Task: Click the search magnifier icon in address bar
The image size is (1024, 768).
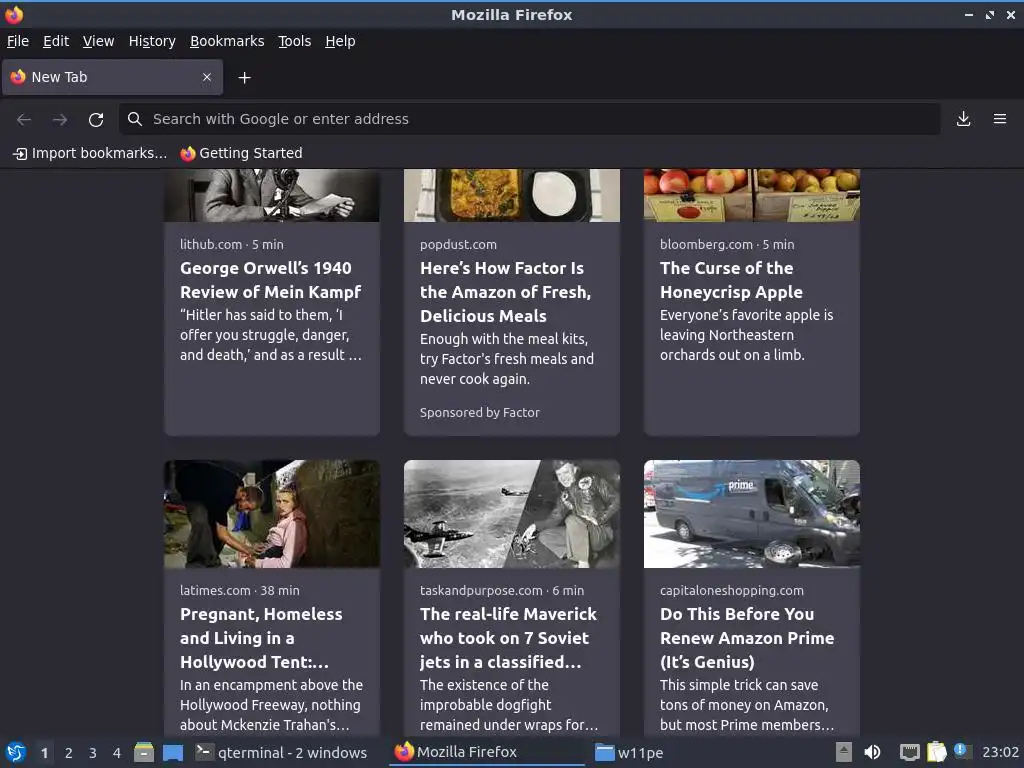Action: tap(135, 119)
